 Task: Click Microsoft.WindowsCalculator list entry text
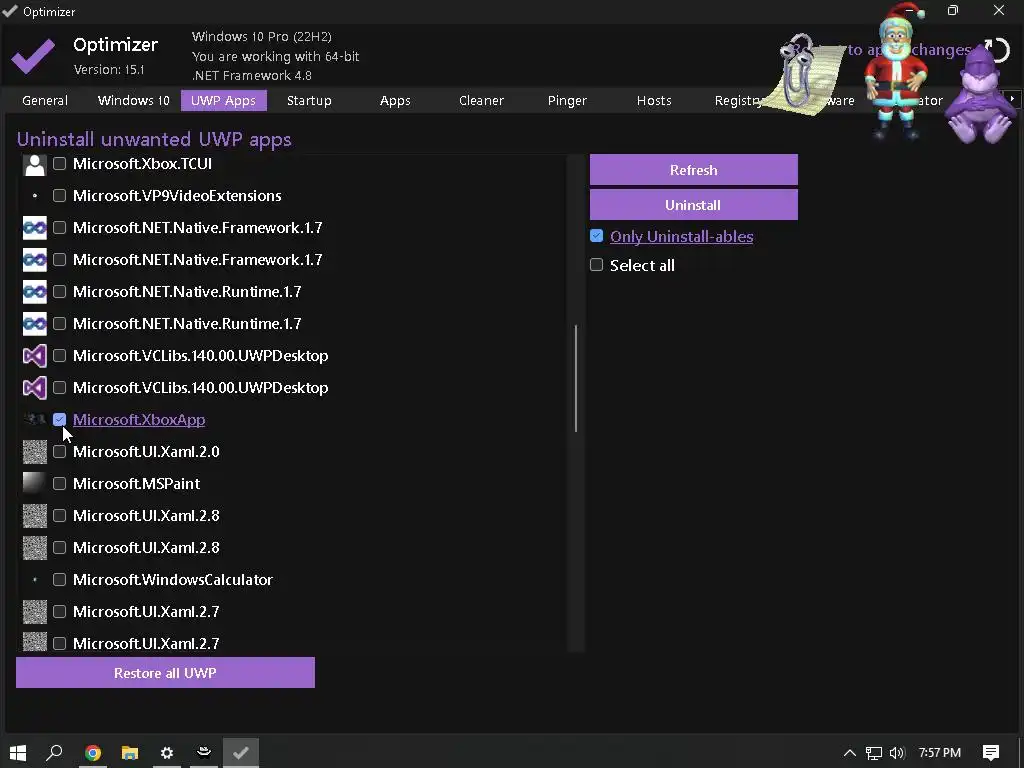tap(173, 580)
